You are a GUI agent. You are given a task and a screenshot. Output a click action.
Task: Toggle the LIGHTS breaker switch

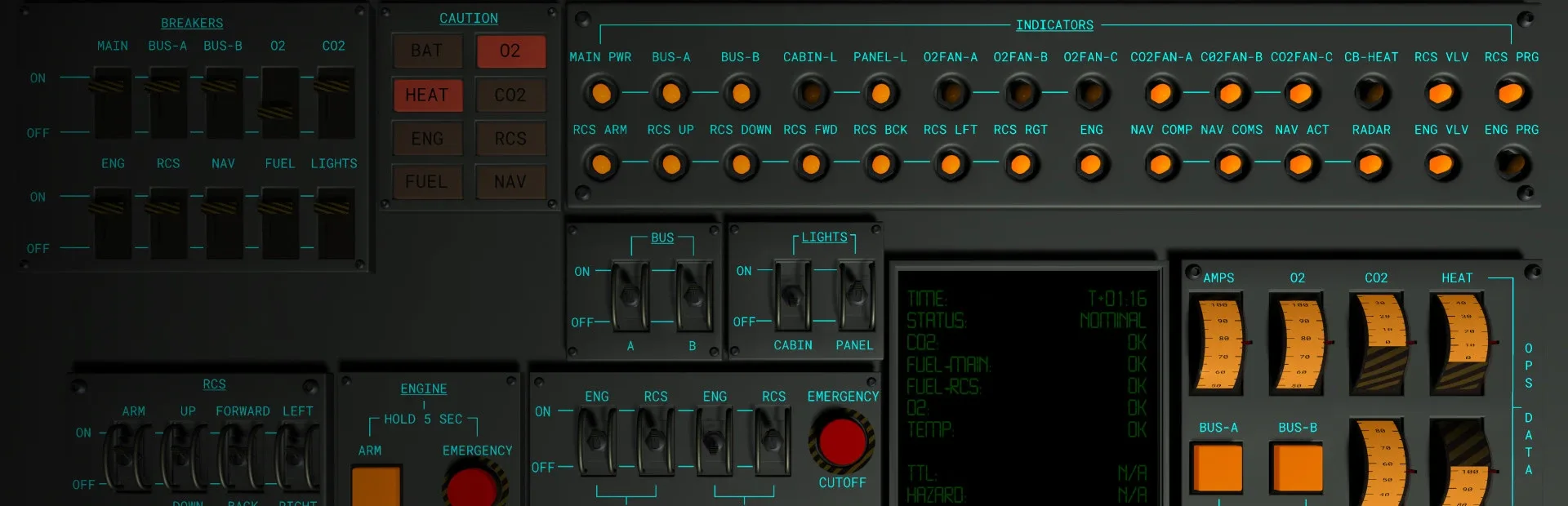point(335,222)
